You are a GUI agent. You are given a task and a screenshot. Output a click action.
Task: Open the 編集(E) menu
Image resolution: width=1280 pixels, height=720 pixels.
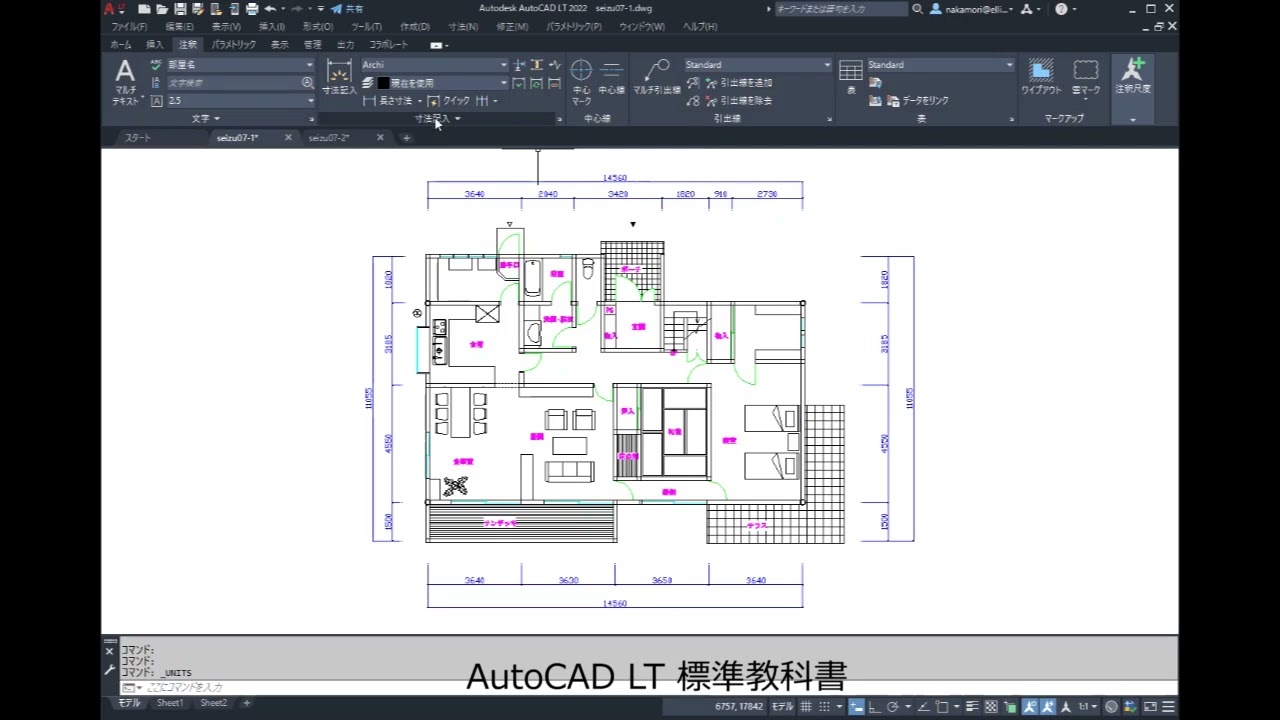[179, 27]
